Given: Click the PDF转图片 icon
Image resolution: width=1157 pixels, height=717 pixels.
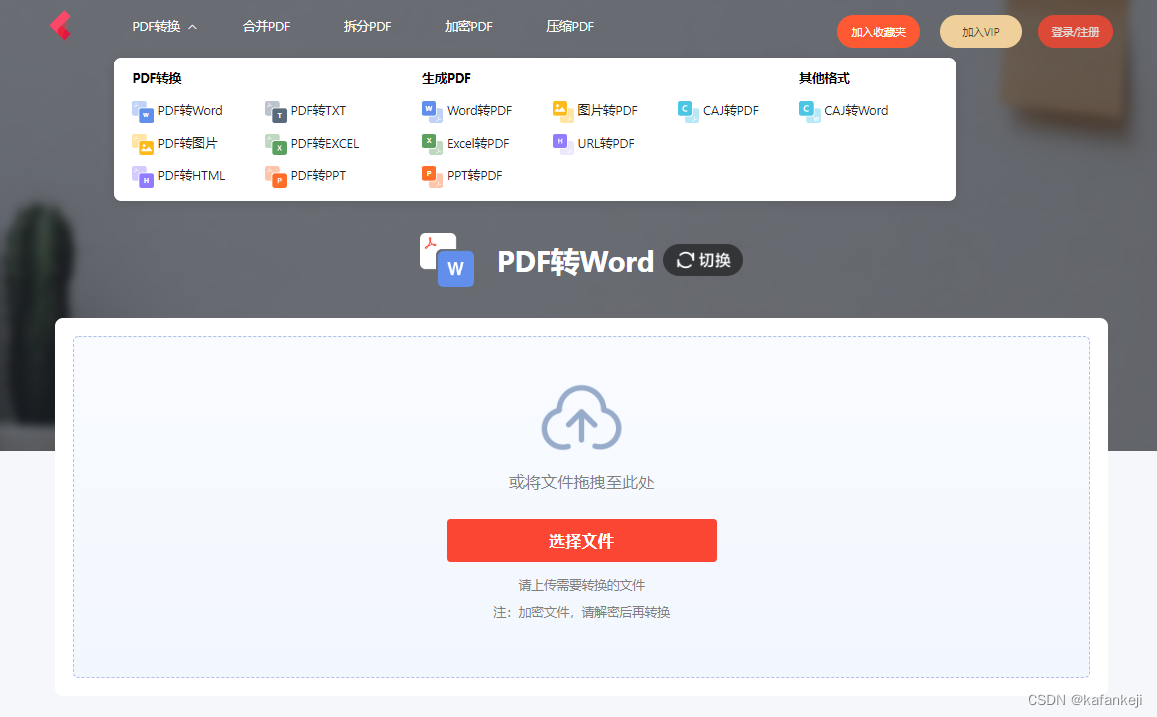Looking at the screenshot, I should click(142, 144).
